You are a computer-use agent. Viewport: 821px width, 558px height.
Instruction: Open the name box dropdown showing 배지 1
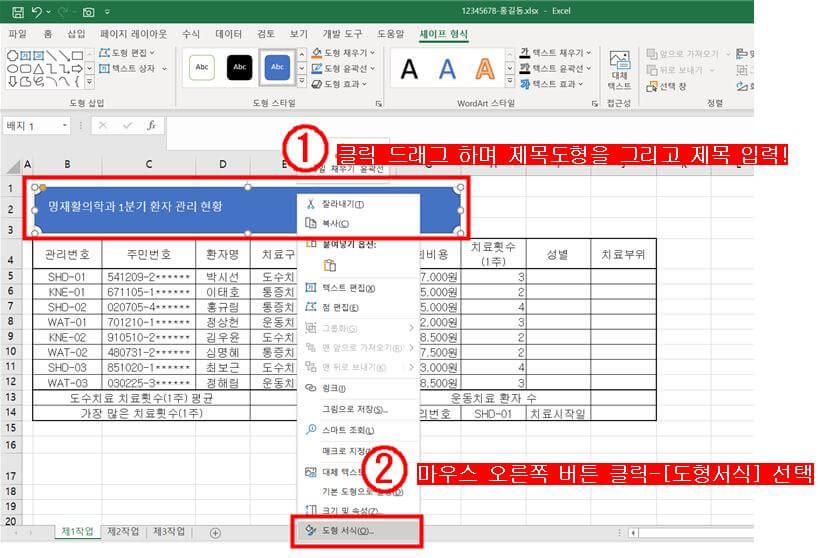pyautogui.click(x=65, y=126)
